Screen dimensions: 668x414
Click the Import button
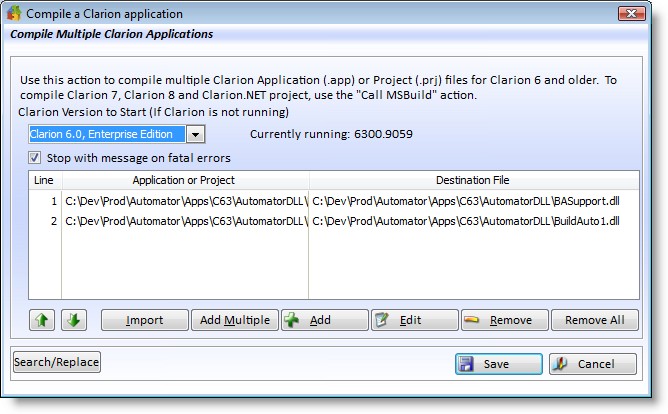tap(144, 320)
